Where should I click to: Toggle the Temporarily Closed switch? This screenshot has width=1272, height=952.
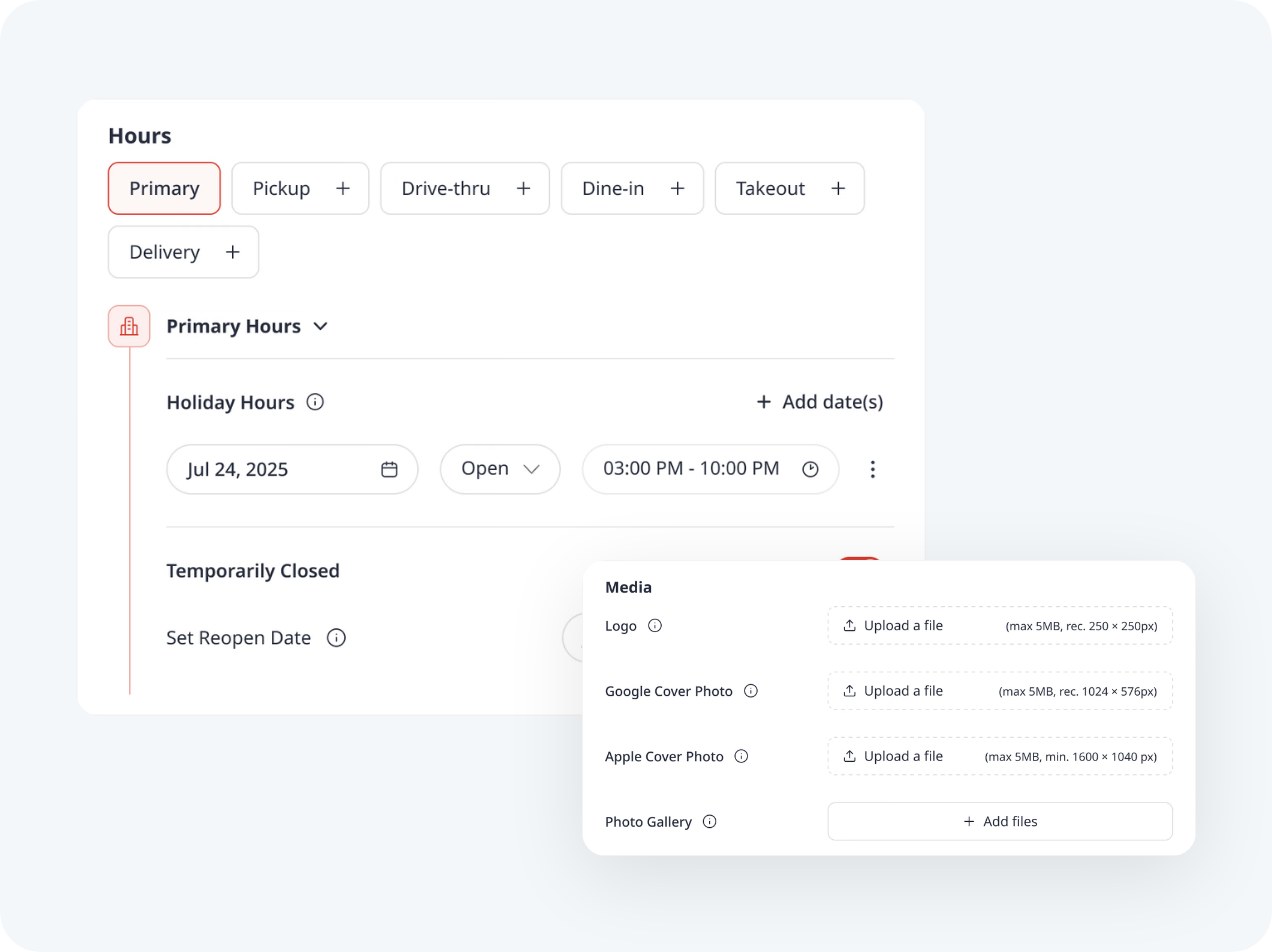point(860,560)
